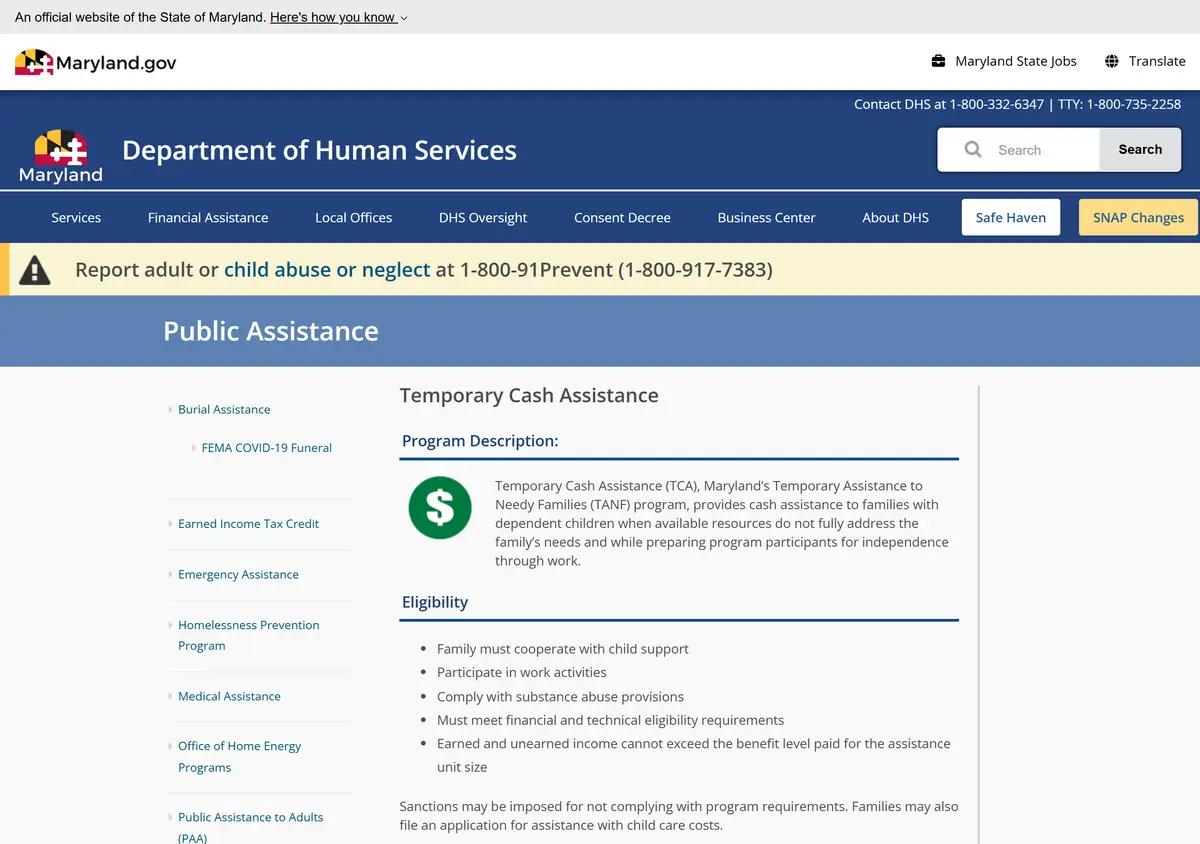This screenshot has height=844, width=1200.
Task: Expand the 'Here's how you know' disclosure
Action: click(x=338, y=17)
